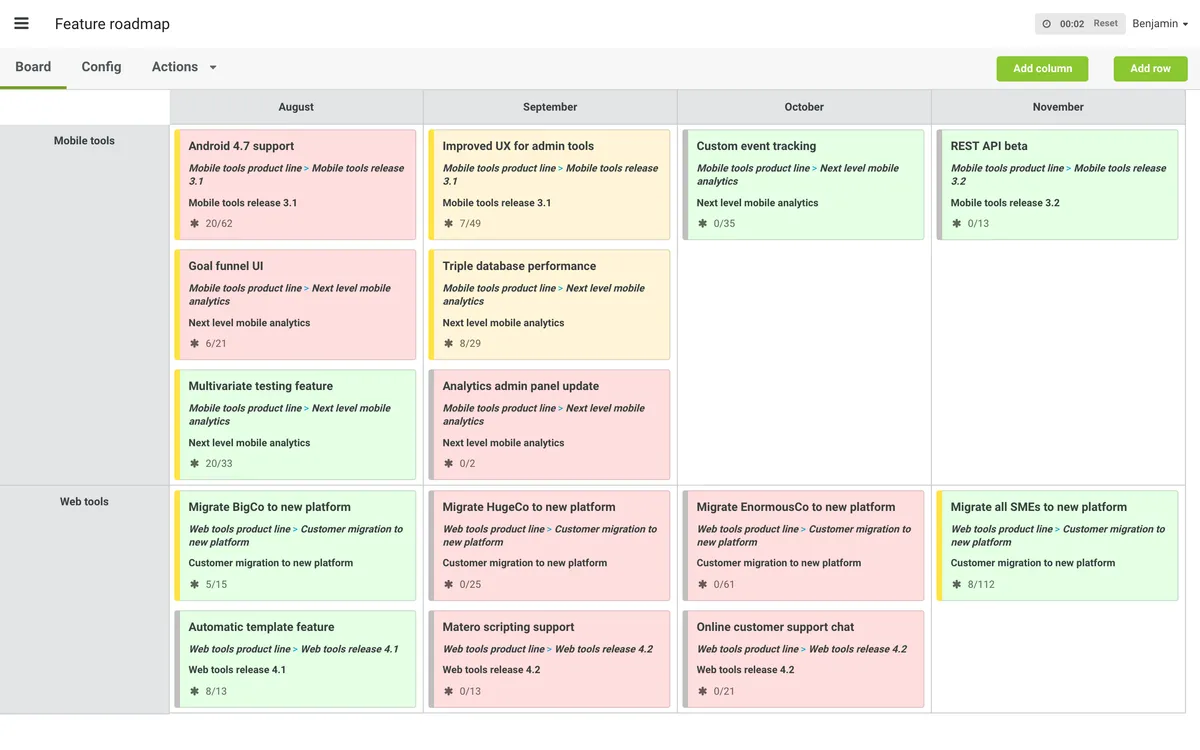Reset the timer

click(x=1105, y=24)
